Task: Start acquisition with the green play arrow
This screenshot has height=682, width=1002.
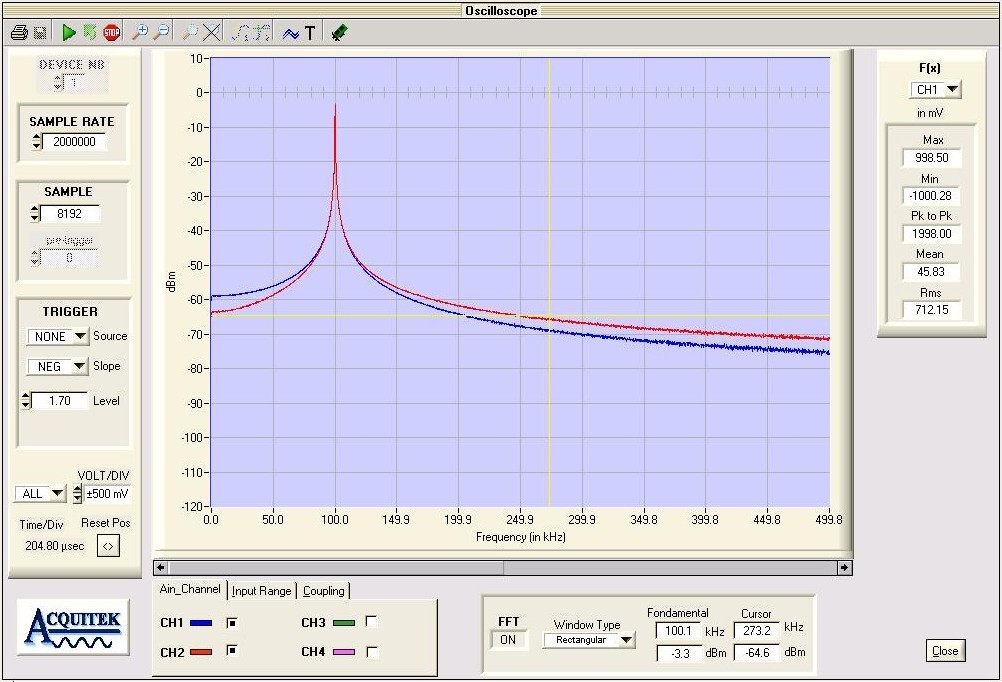Action: [69, 33]
